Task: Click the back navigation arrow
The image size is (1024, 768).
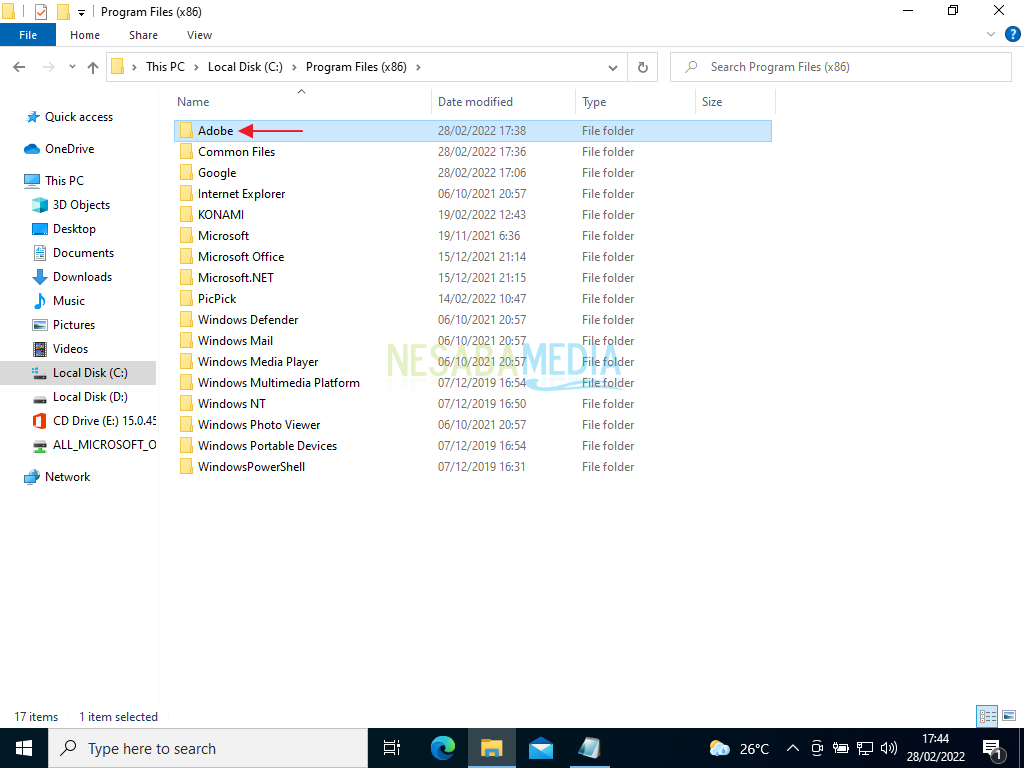Action: [18, 66]
